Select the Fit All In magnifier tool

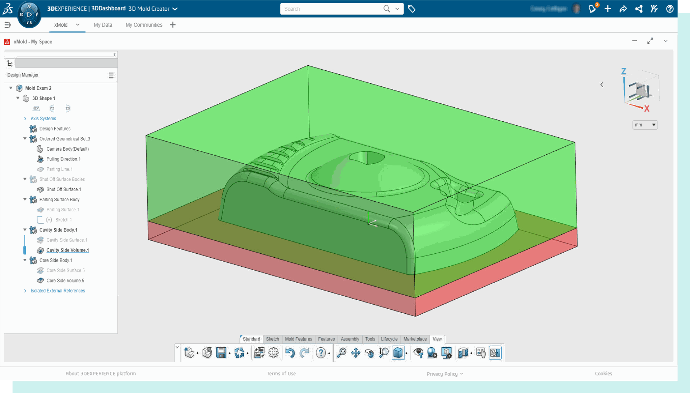click(341, 353)
